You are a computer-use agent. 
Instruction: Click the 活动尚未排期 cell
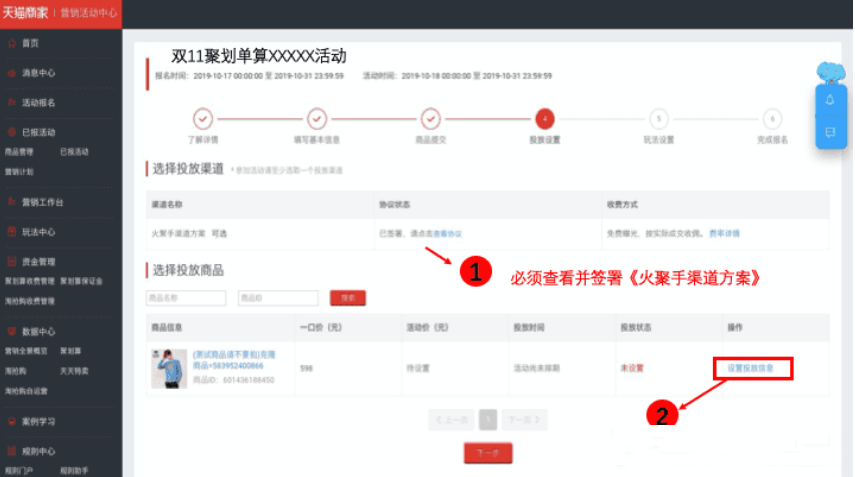pos(537,369)
